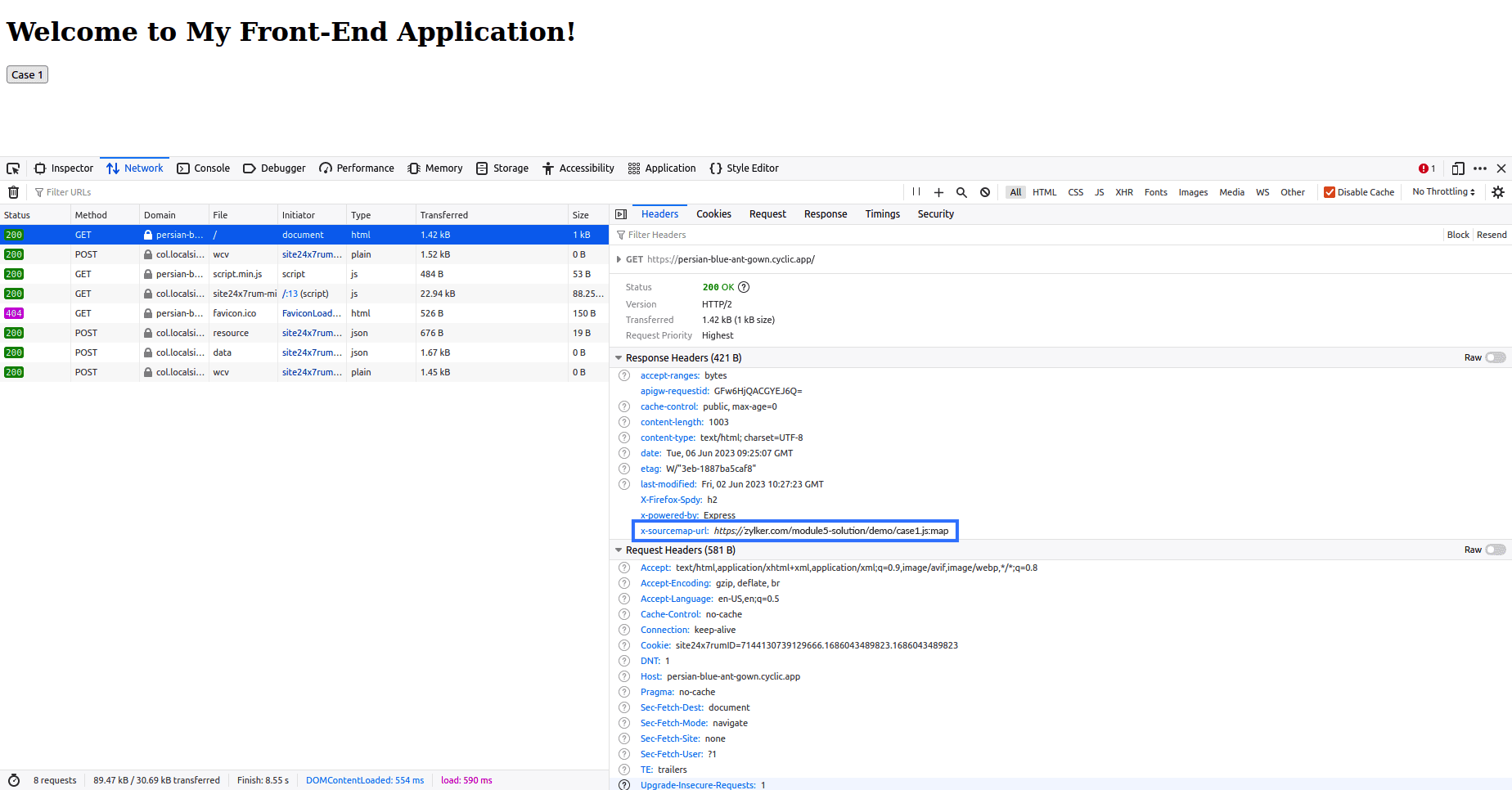Image resolution: width=1512 pixels, height=790 pixels.
Task: Toggle Raw view for Request Headers
Action: click(x=1496, y=550)
